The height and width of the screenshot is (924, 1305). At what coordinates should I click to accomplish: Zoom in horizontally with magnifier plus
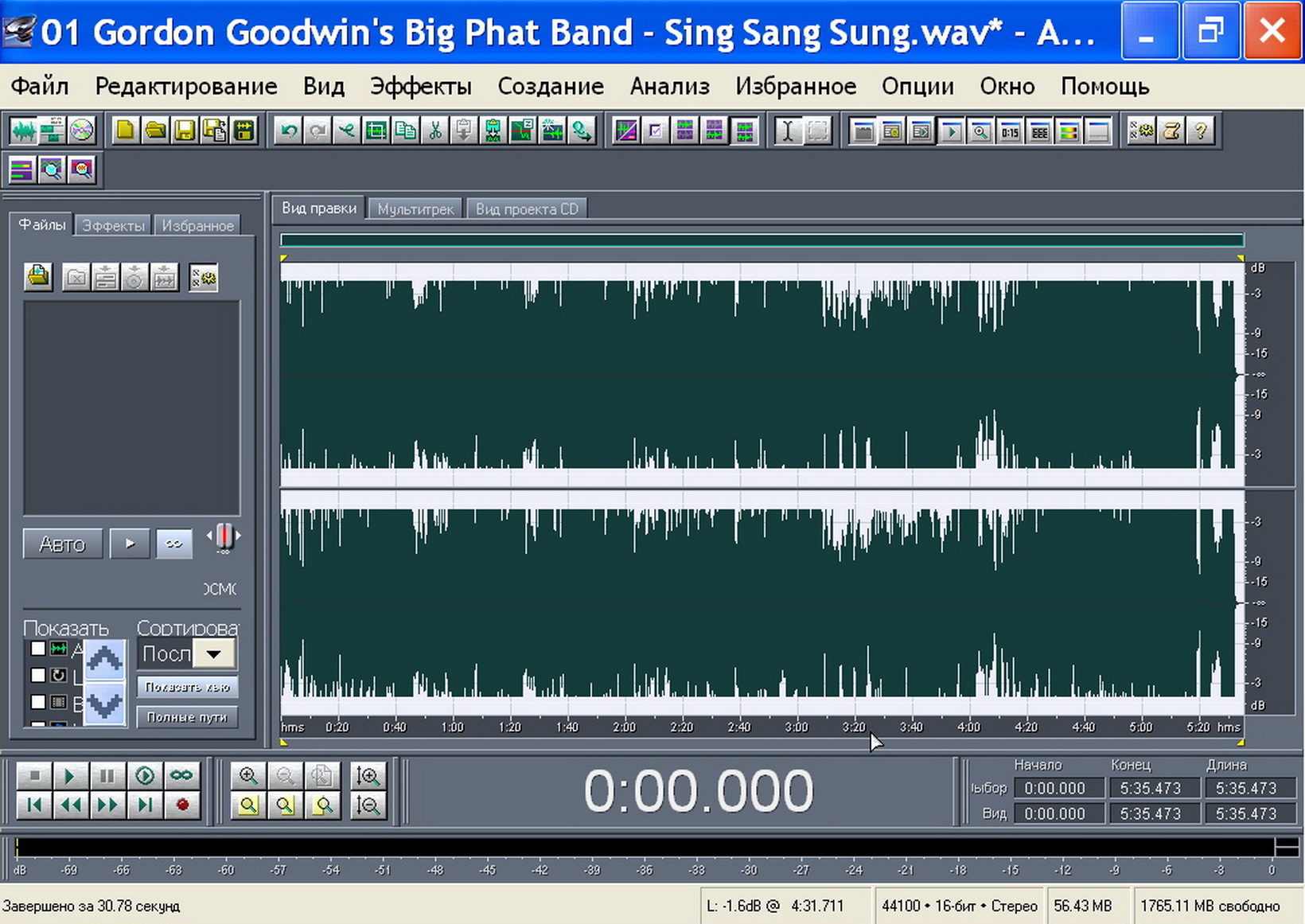[x=248, y=775]
